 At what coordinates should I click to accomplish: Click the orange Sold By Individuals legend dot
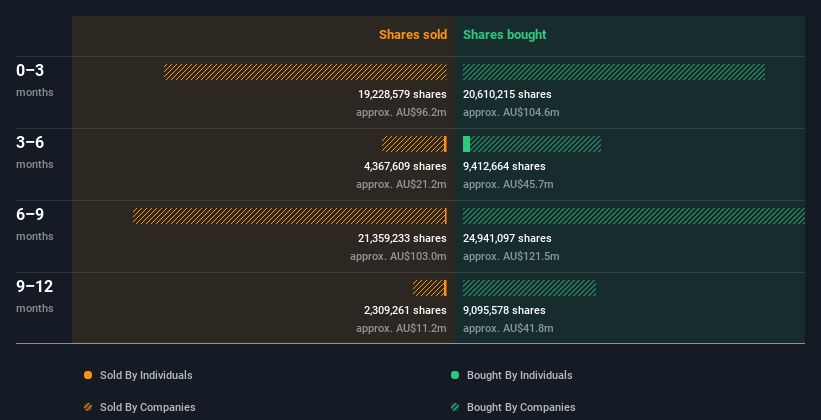[88, 375]
